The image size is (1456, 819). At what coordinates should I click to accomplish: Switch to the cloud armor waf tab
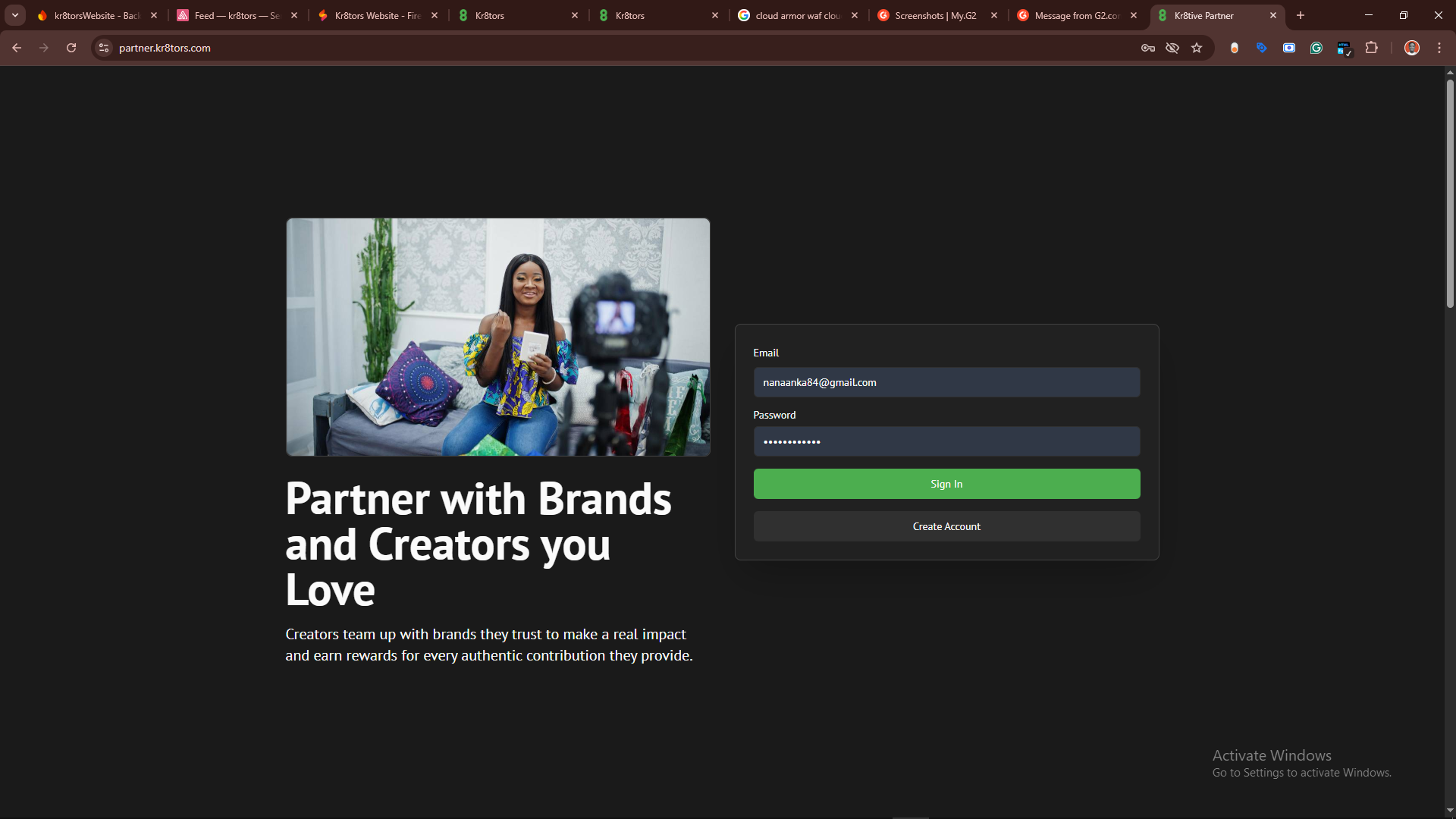pos(796,15)
